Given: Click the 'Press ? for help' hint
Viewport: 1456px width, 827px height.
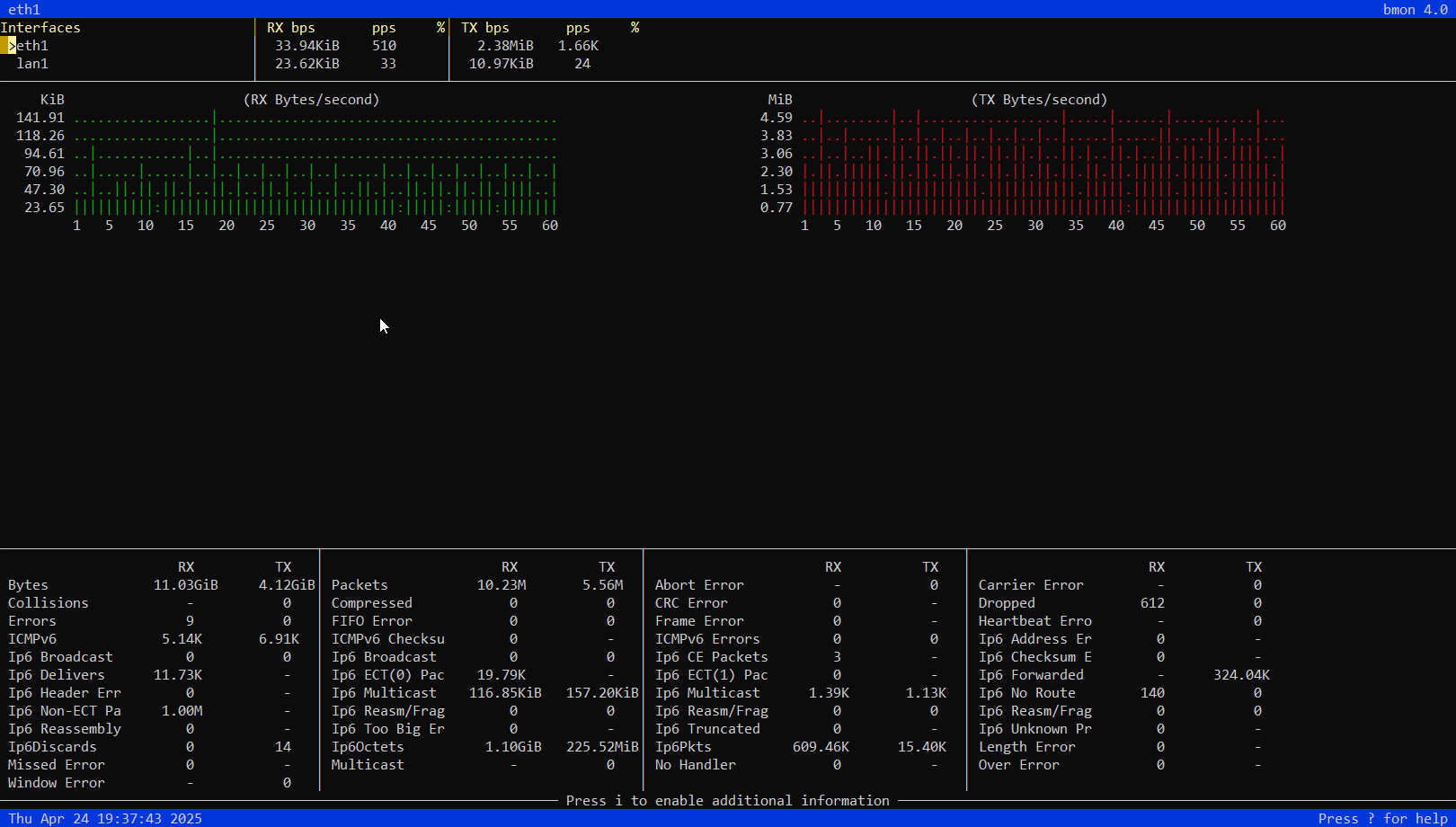Looking at the screenshot, I should 1383,818.
